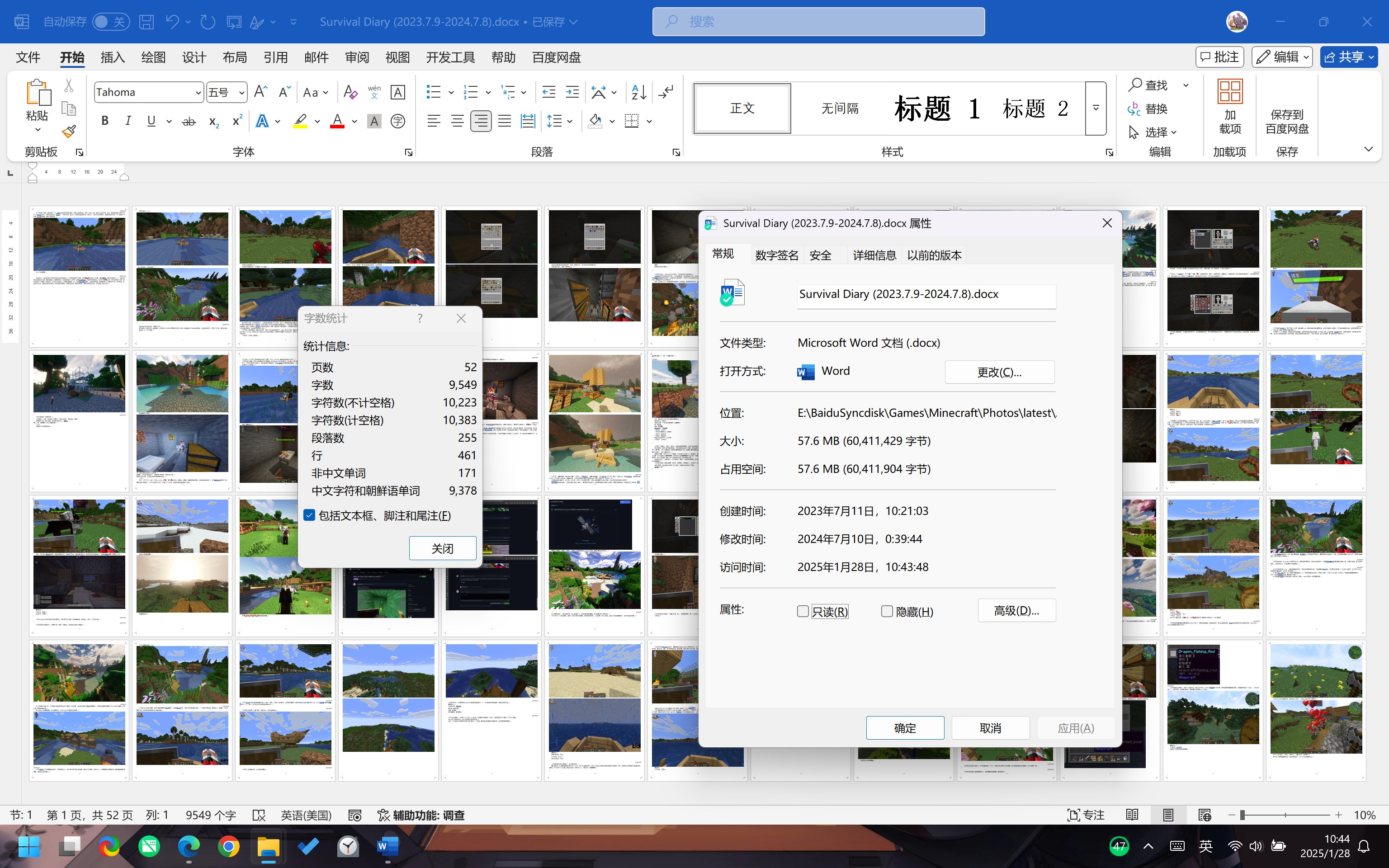1389x868 pixels.
Task: Expand the Styles gallery more arrow
Action: 1096,108
